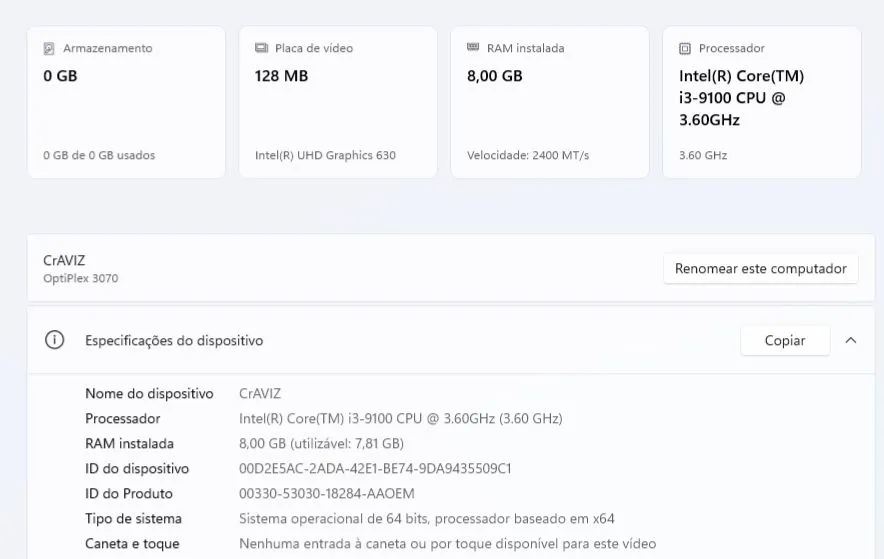Select the RAM card showing 8,00 GB
Screen dimensions: 884x559
pos(550,103)
